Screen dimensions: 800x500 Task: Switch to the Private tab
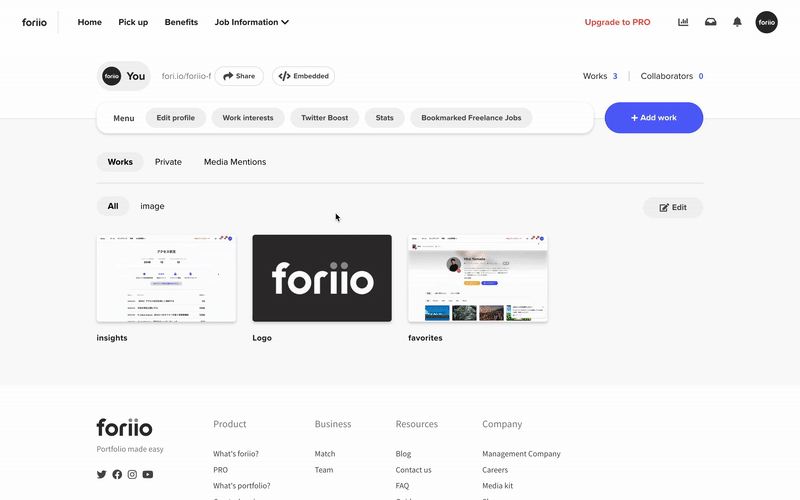point(168,162)
